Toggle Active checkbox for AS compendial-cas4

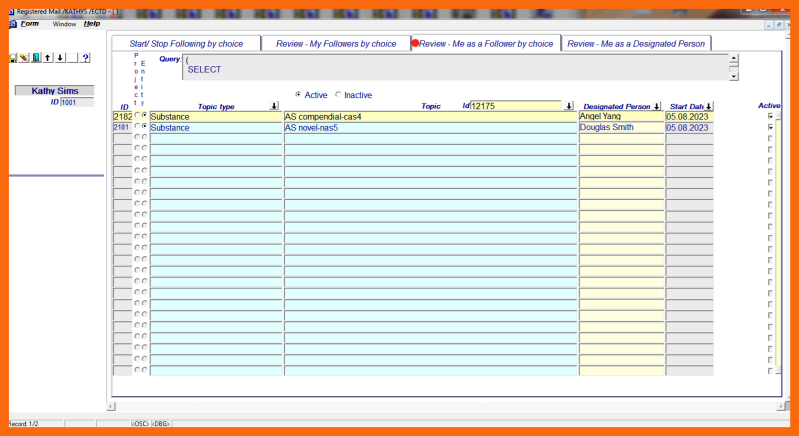pos(770,116)
